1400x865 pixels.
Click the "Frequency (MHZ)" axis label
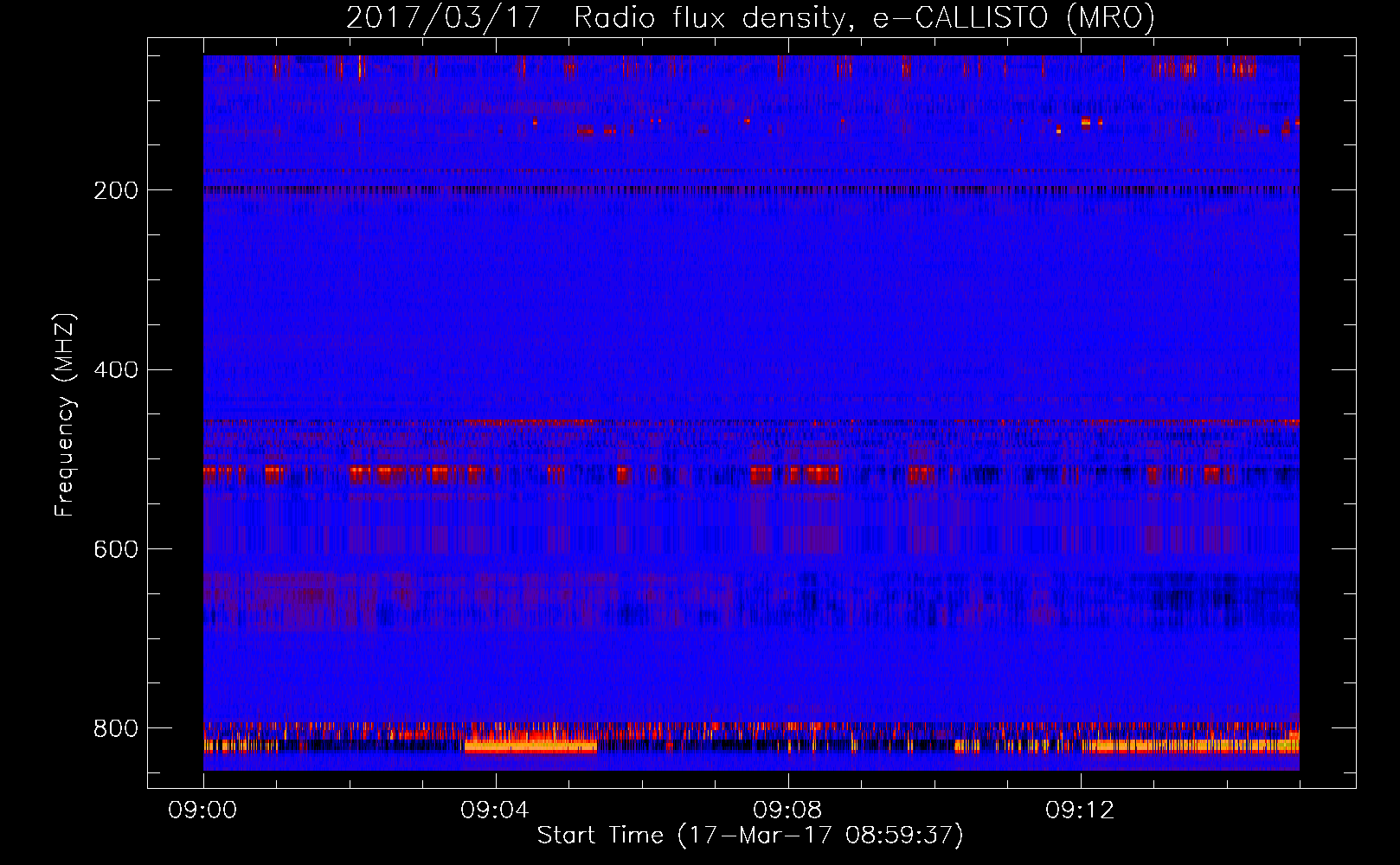tap(65, 415)
